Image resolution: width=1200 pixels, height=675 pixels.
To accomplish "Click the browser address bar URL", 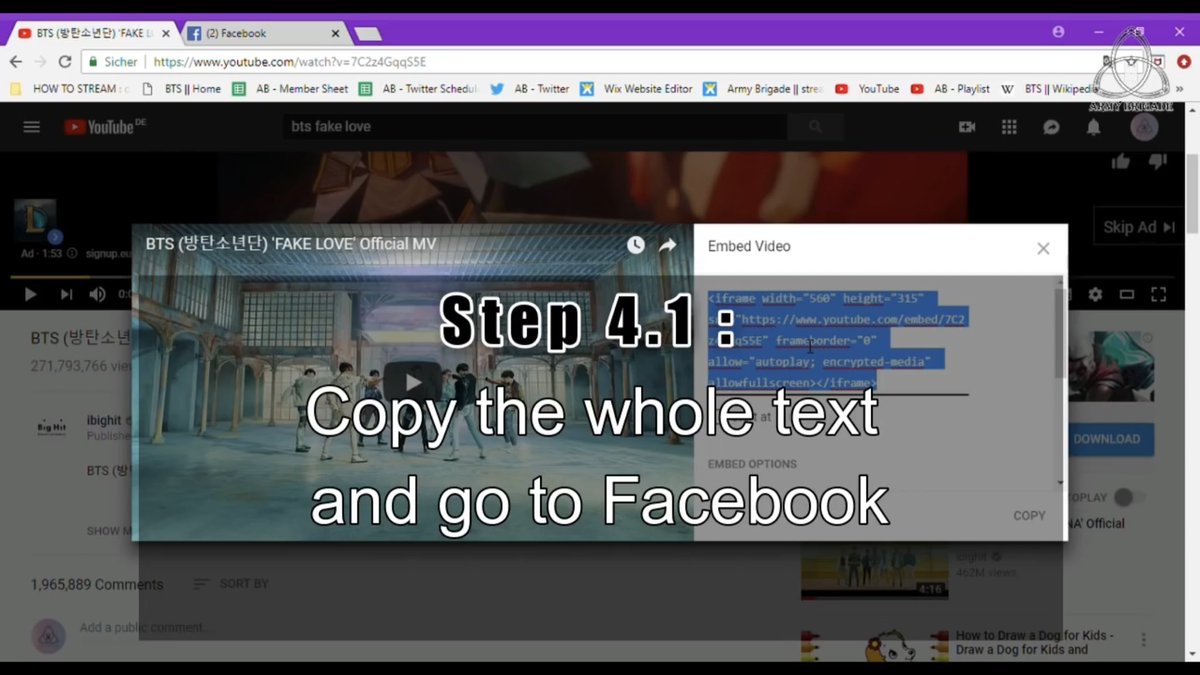I will 290,62.
